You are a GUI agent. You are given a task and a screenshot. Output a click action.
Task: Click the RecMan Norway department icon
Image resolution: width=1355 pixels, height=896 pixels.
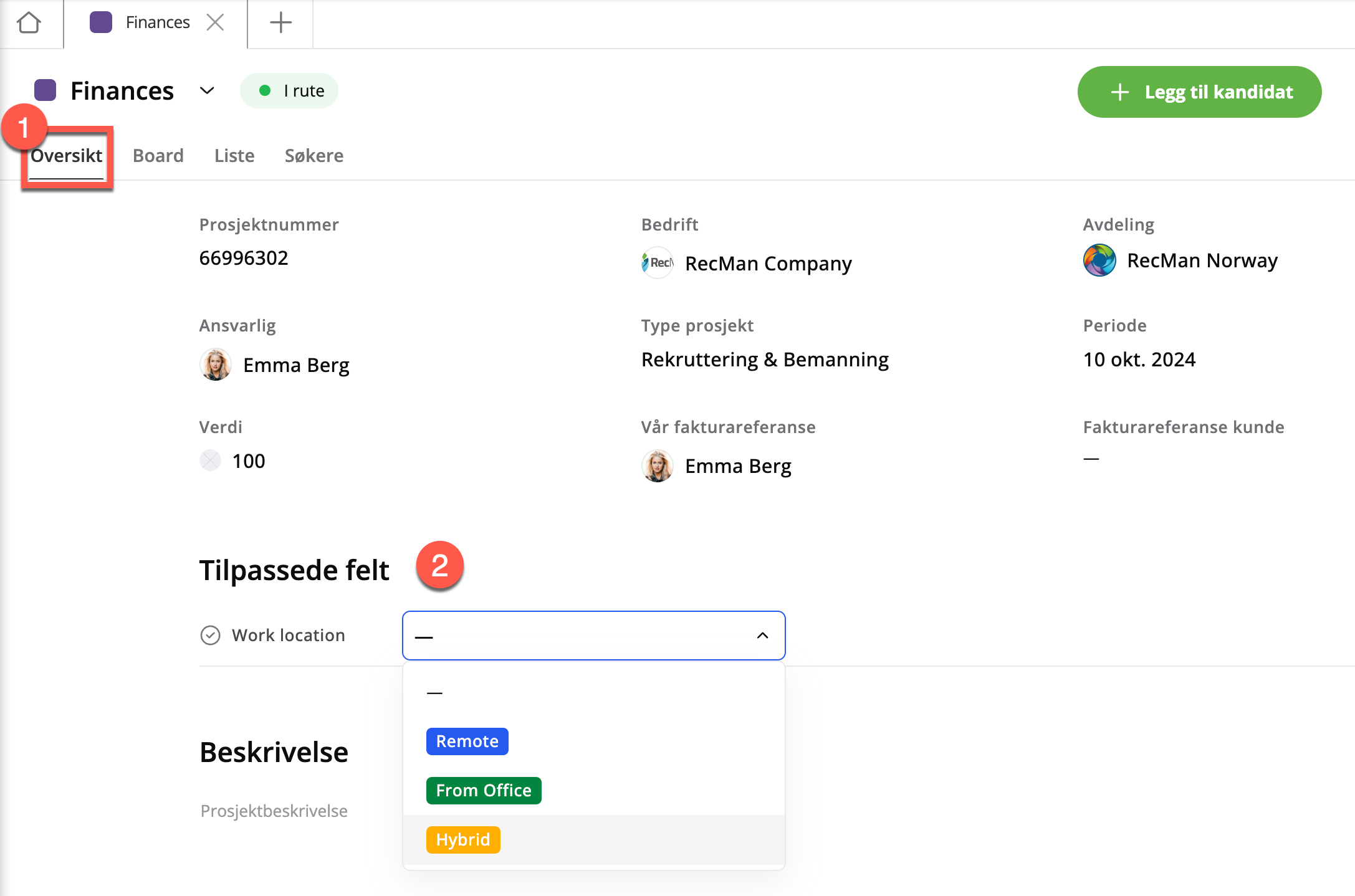pyautogui.click(x=1099, y=260)
